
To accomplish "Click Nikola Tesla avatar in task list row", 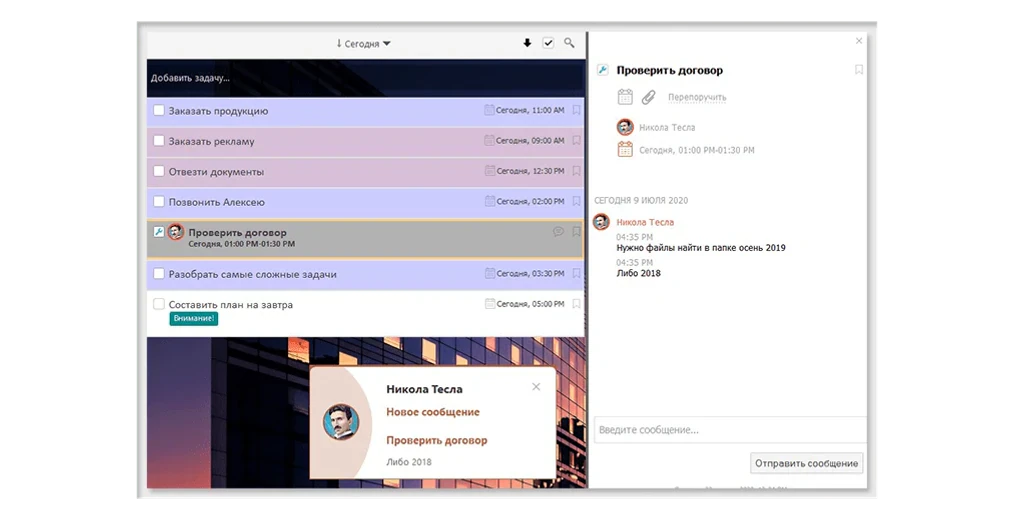I will 175,232.
